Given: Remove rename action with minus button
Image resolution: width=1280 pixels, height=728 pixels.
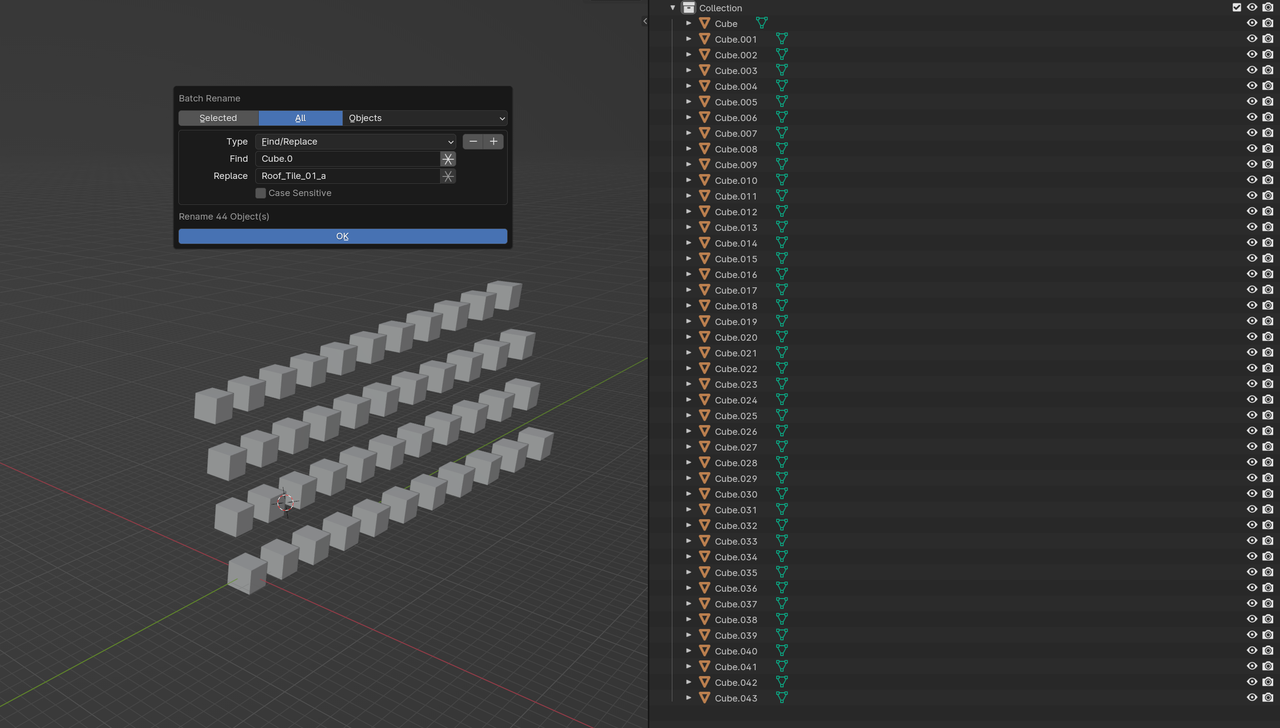Looking at the screenshot, I should coord(473,142).
